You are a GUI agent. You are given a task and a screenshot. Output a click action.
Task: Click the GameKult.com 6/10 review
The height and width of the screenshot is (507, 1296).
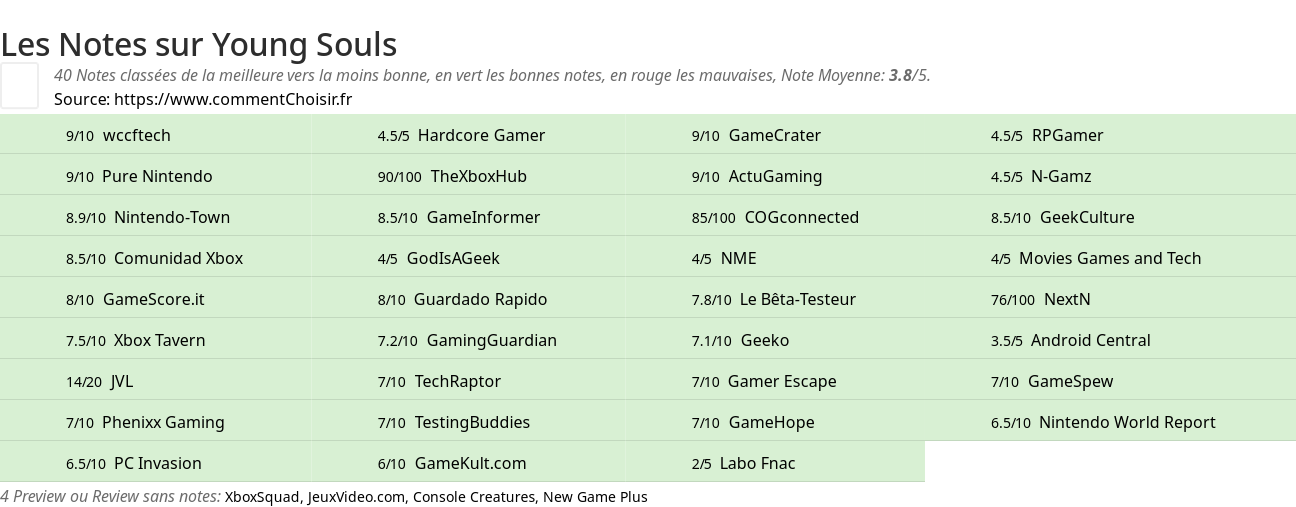(x=470, y=463)
